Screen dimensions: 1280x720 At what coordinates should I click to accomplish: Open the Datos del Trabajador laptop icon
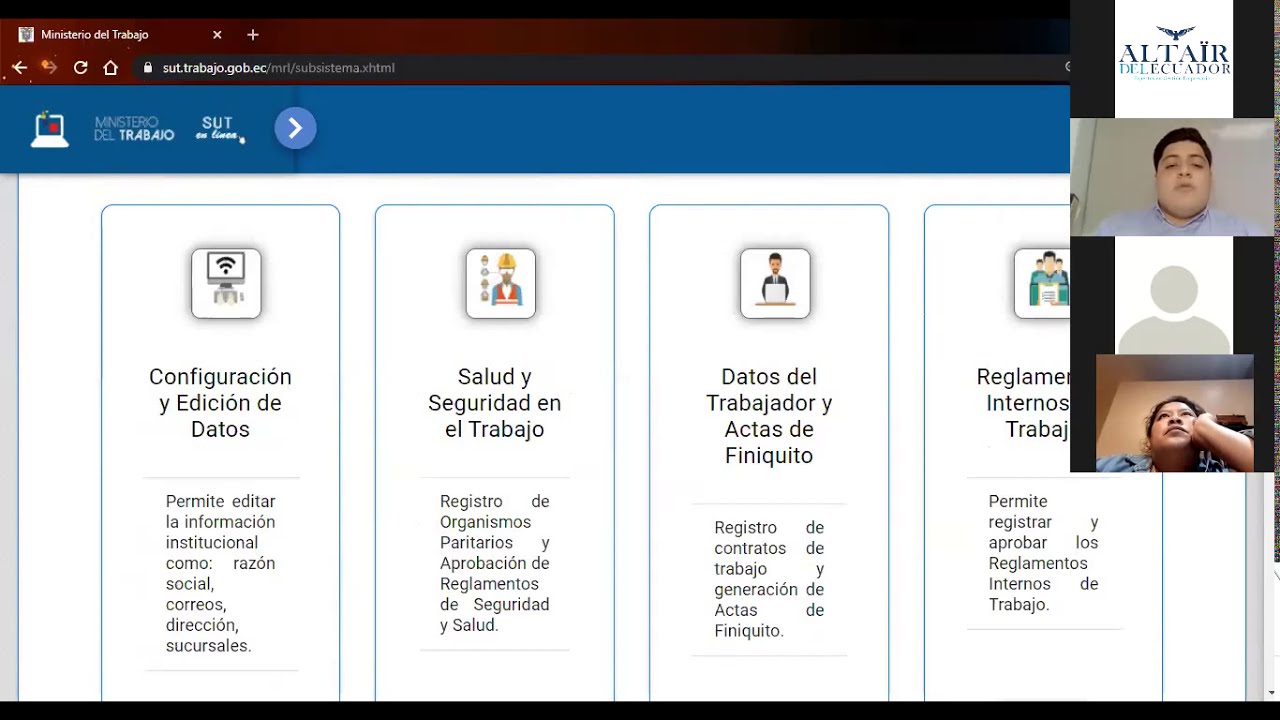tap(775, 284)
